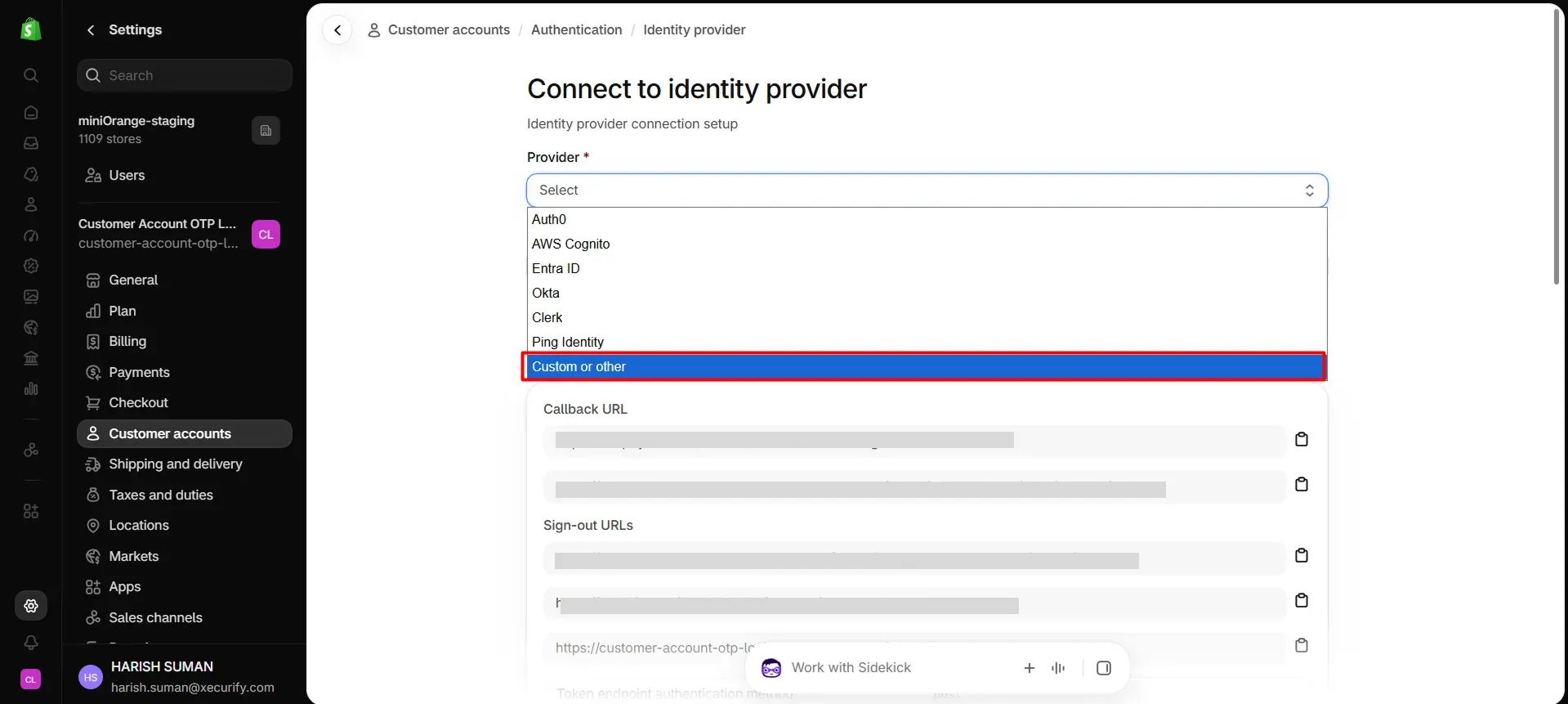Click the Authentication breadcrumb
Screen dimensions: 1568x704
tap(576, 30)
